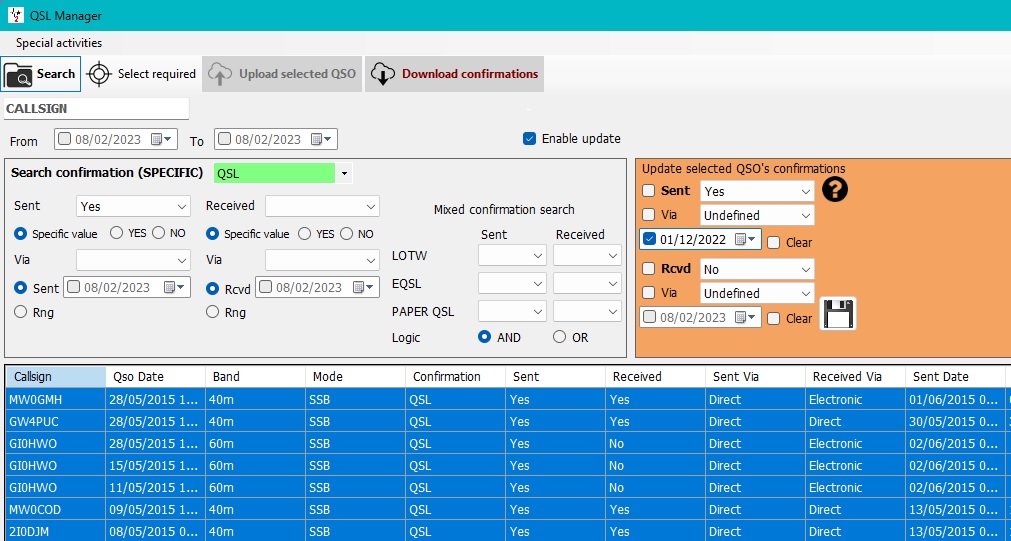Sort by the Band column header
Screen dimensions: 1011x541
click(255, 377)
